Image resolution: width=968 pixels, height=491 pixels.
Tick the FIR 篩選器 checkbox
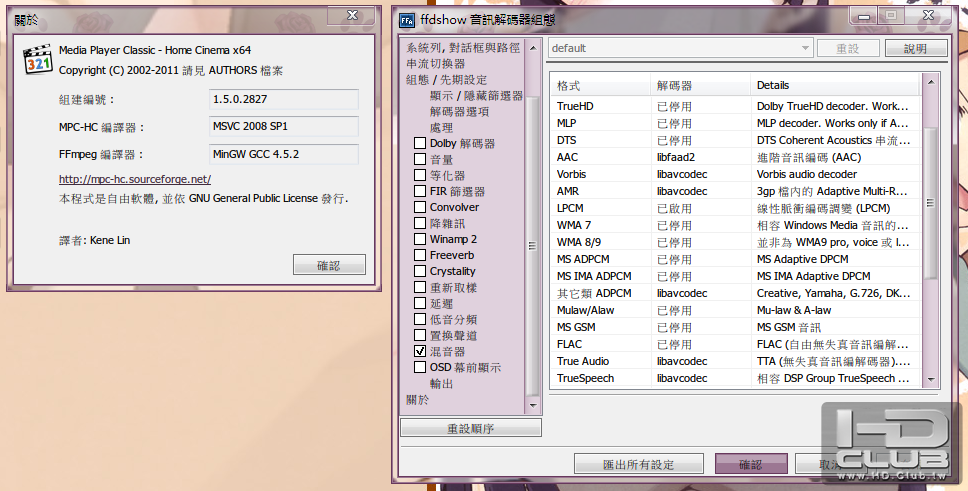click(x=420, y=191)
